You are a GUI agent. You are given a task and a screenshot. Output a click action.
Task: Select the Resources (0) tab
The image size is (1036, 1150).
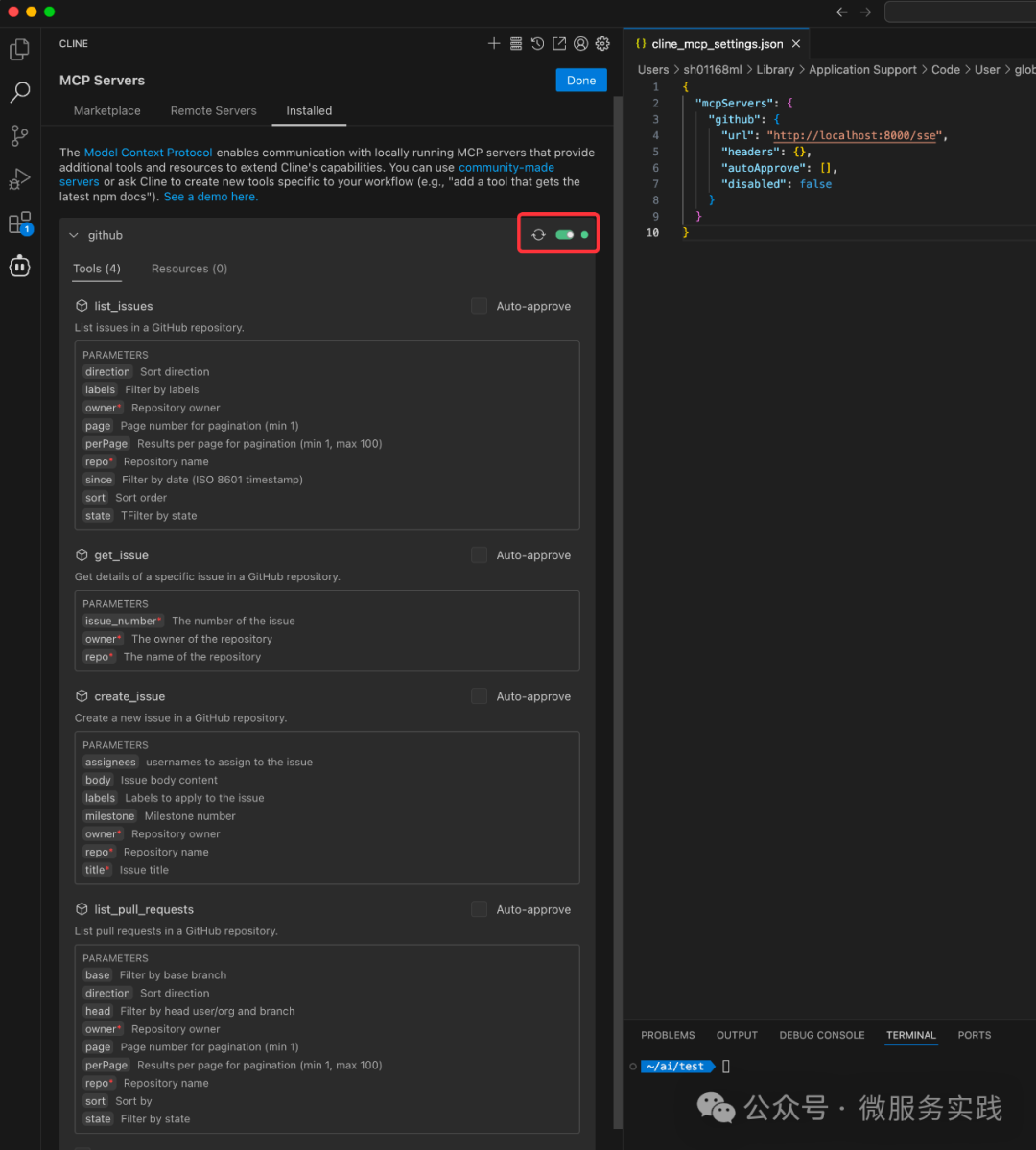tap(189, 269)
